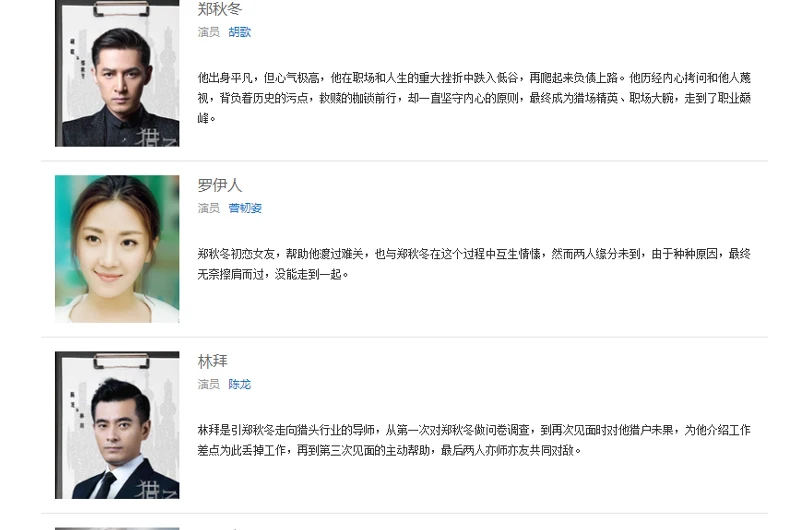Select the 罗伊人 character name heading

(x=220, y=185)
